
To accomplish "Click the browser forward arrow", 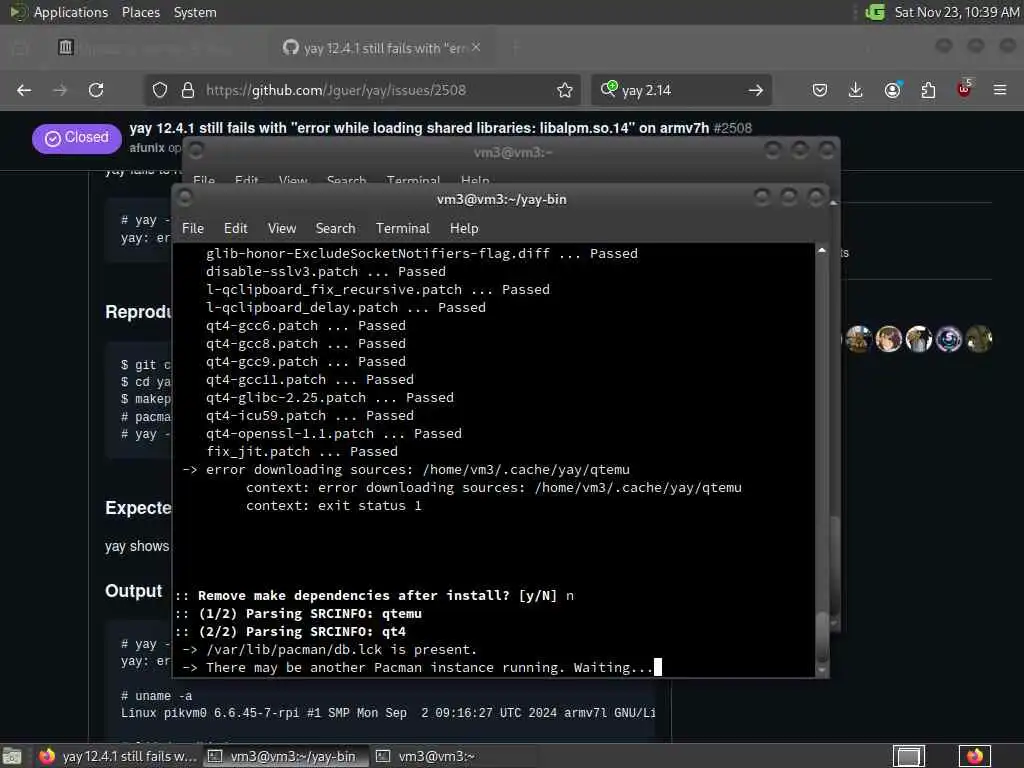I will click(60, 90).
